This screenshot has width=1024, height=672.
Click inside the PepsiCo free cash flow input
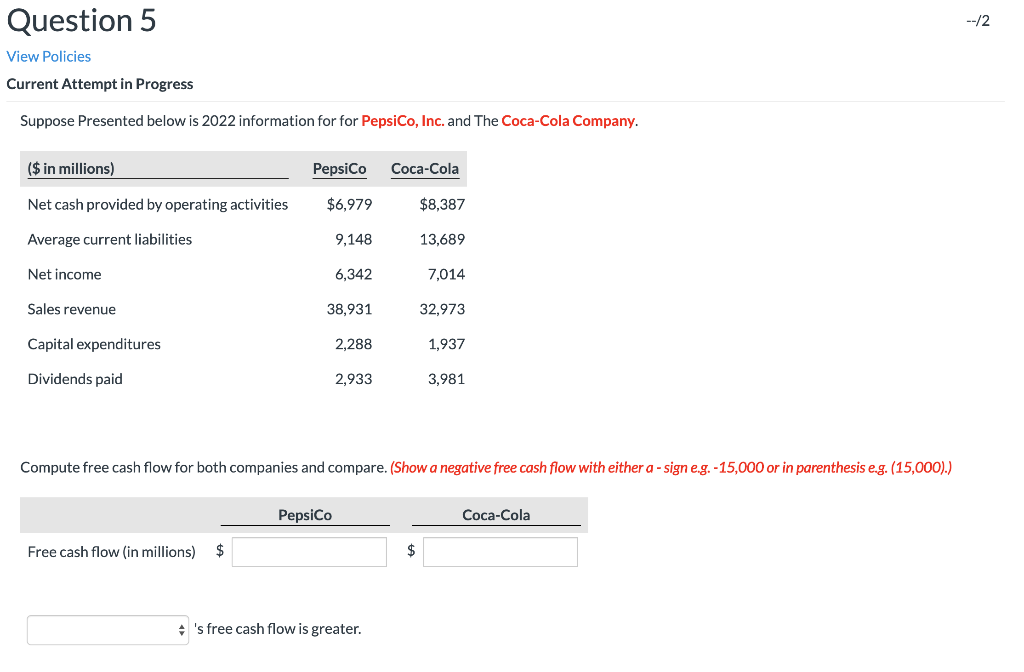pos(308,551)
